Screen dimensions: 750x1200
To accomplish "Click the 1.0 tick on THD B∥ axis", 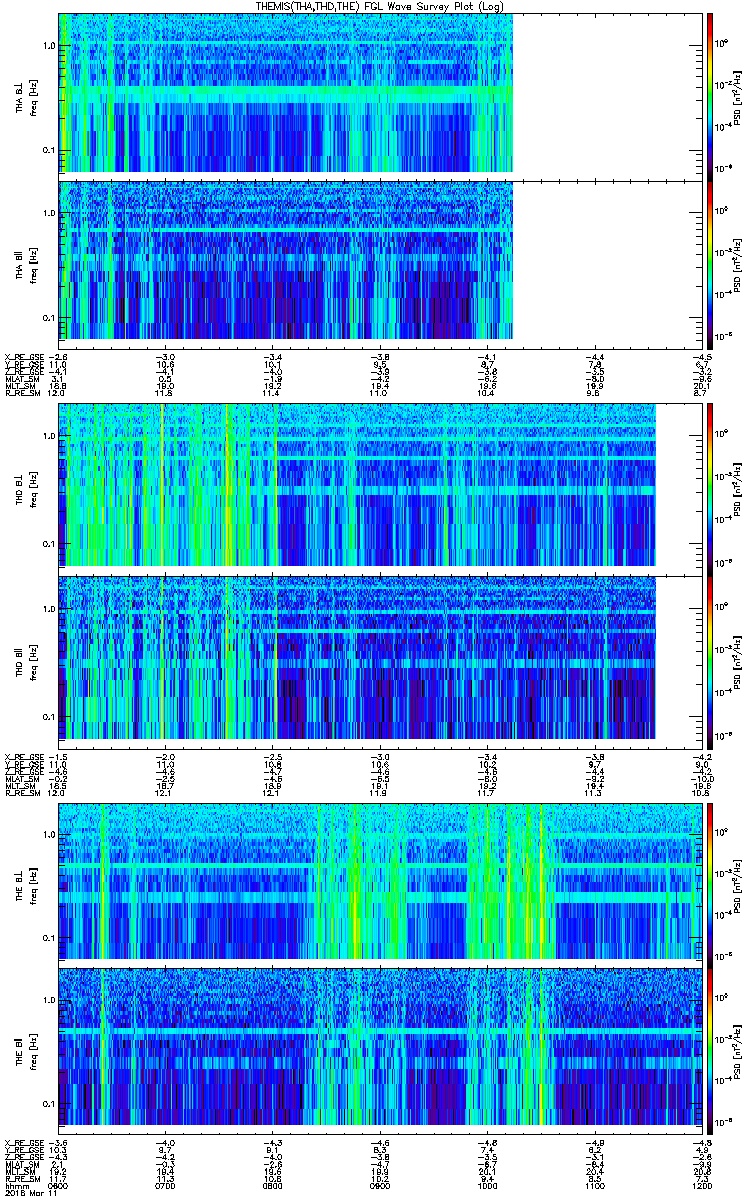I will tap(49, 609).
